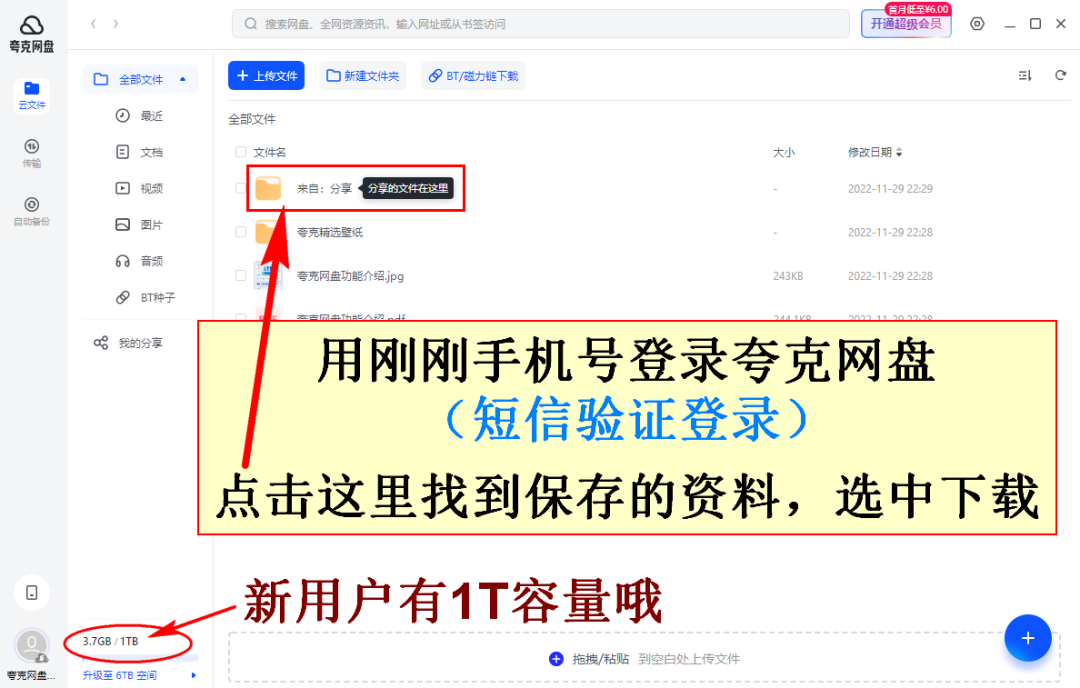Image resolution: width=1080 pixels, height=688 pixels.
Task: Open 夸克网盘功能介绍.jpg thumbnail
Action: tap(268, 275)
